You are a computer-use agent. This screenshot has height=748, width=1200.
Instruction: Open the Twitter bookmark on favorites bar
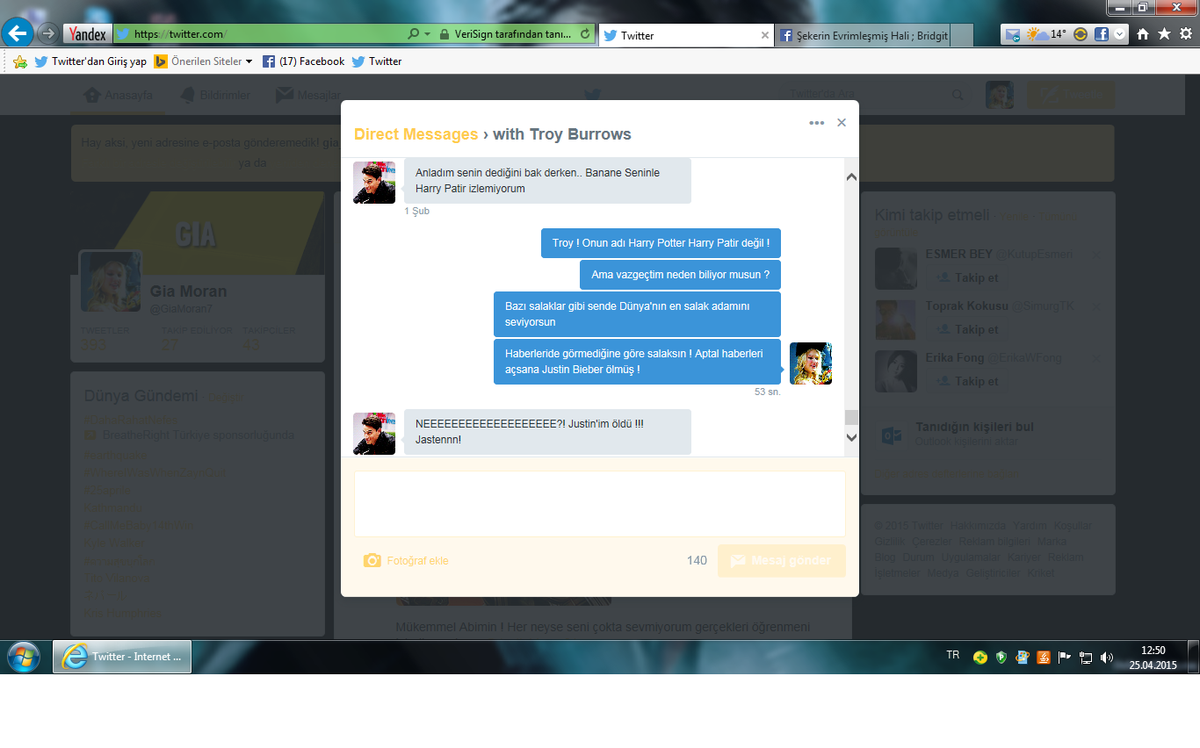(x=376, y=61)
